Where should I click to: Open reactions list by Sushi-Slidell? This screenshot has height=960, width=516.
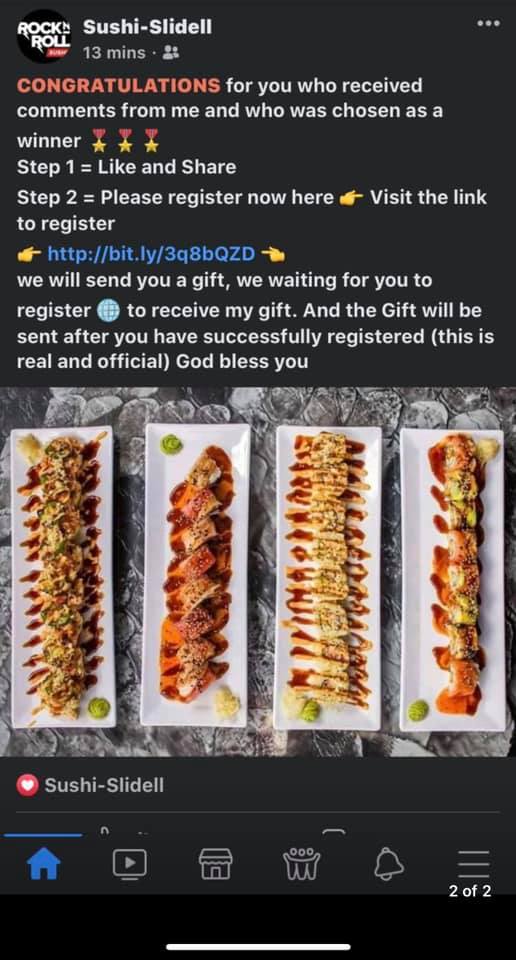pos(103,786)
